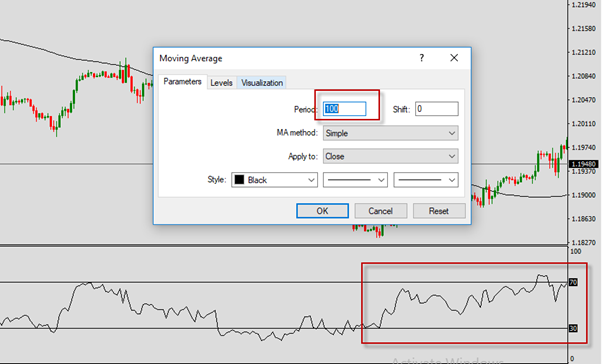Click the black color swatch in Style

pos(239,180)
